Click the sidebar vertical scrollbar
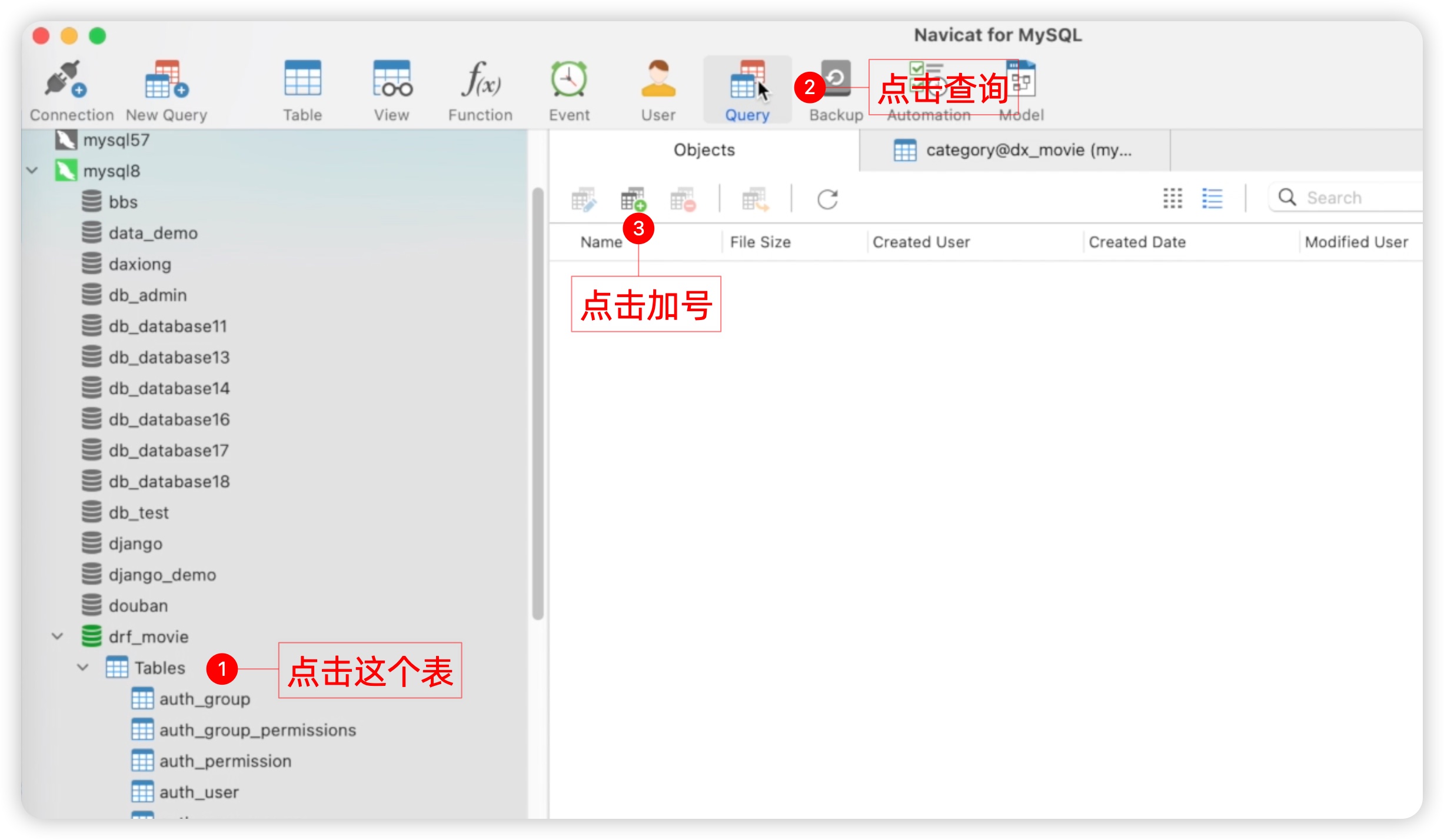1444x840 pixels. point(537,404)
